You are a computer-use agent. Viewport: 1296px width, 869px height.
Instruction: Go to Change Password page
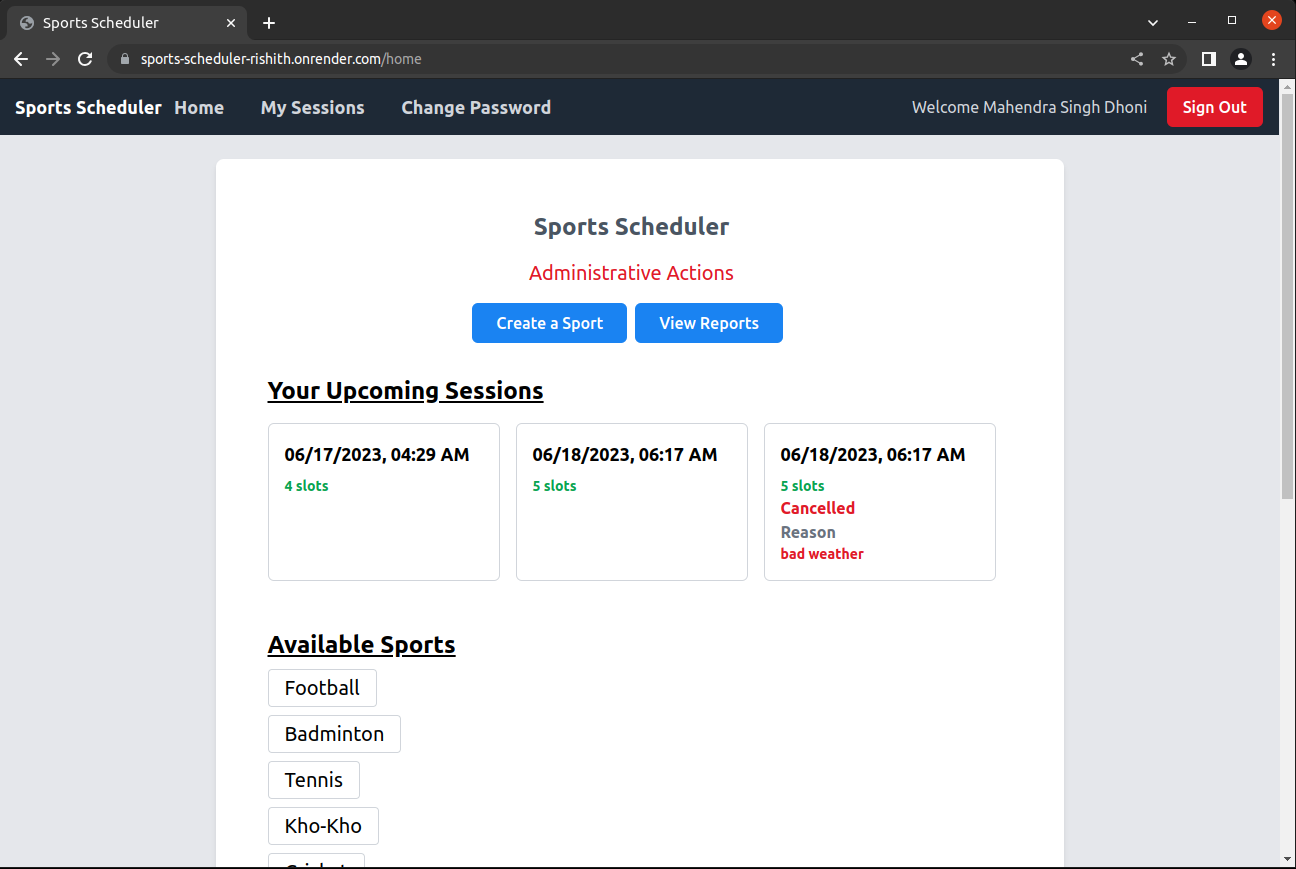point(476,107)
